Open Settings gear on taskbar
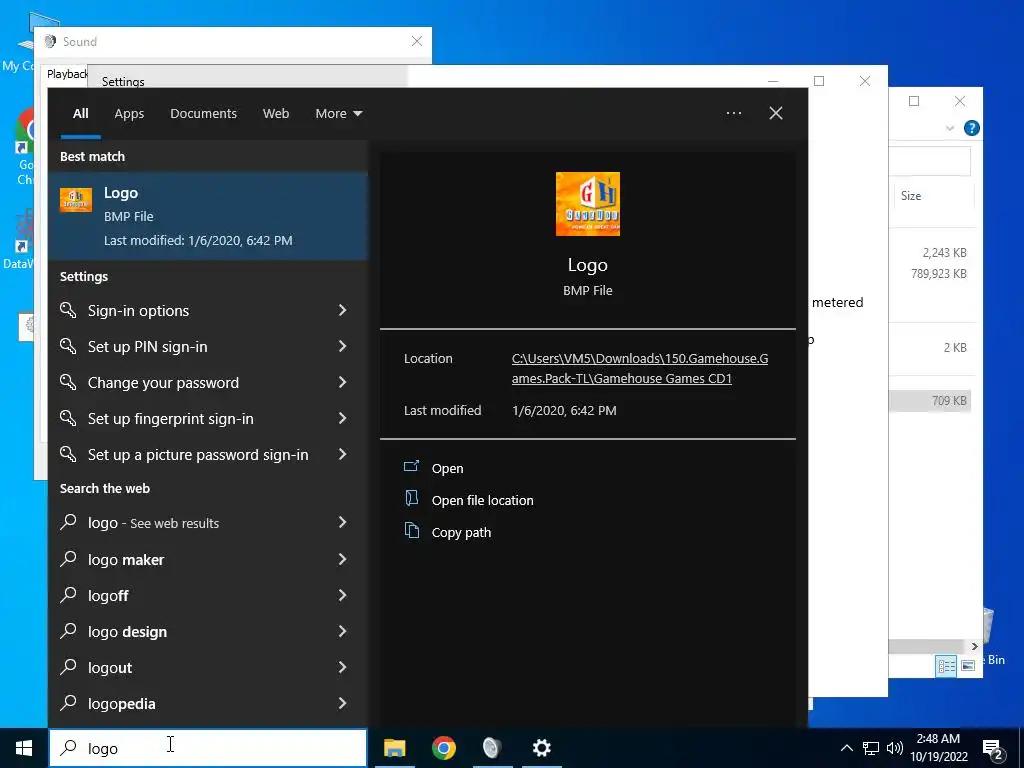The image size is (1024, 768). pos(541,748)
